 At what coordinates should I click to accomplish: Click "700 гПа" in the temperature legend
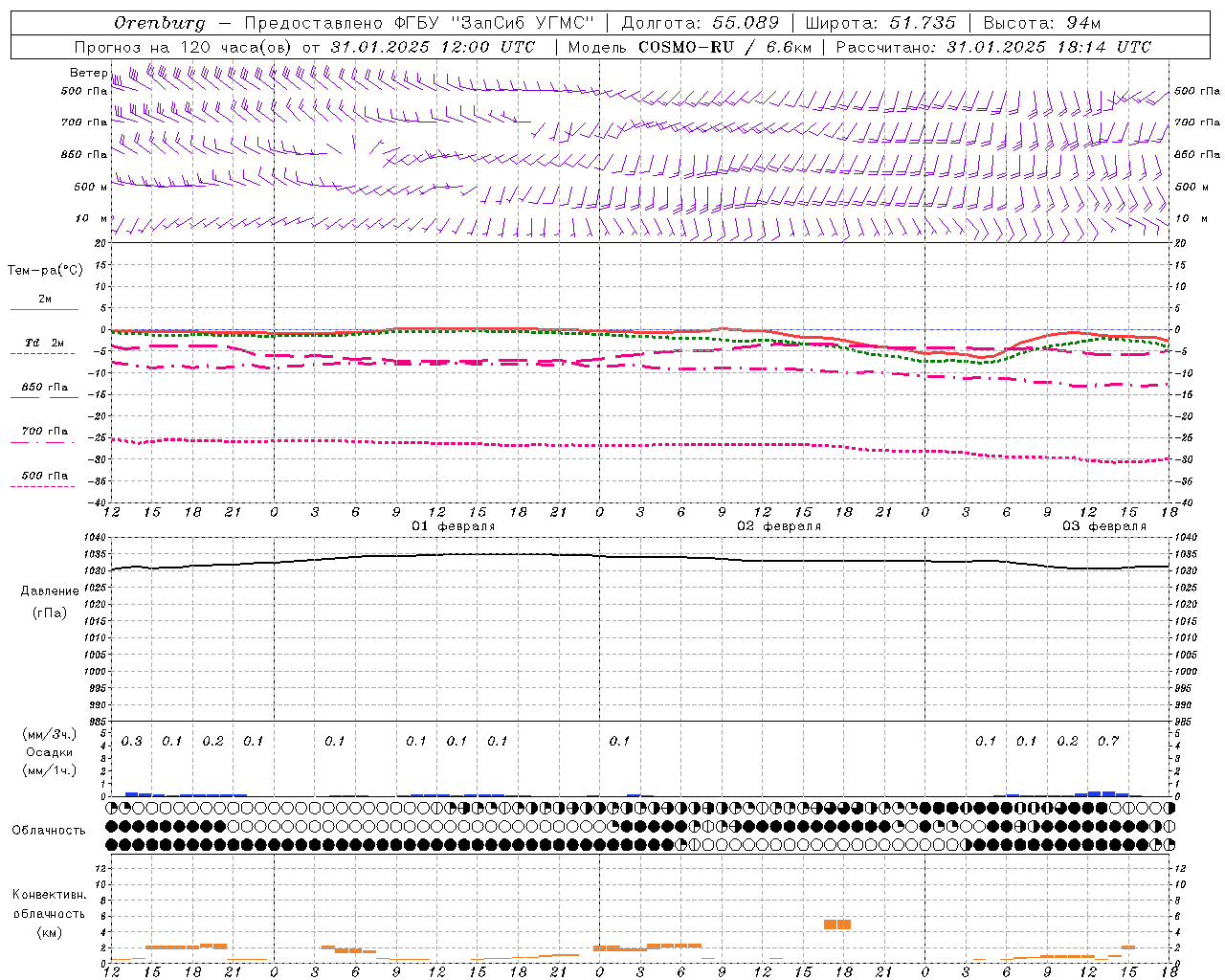45,432
